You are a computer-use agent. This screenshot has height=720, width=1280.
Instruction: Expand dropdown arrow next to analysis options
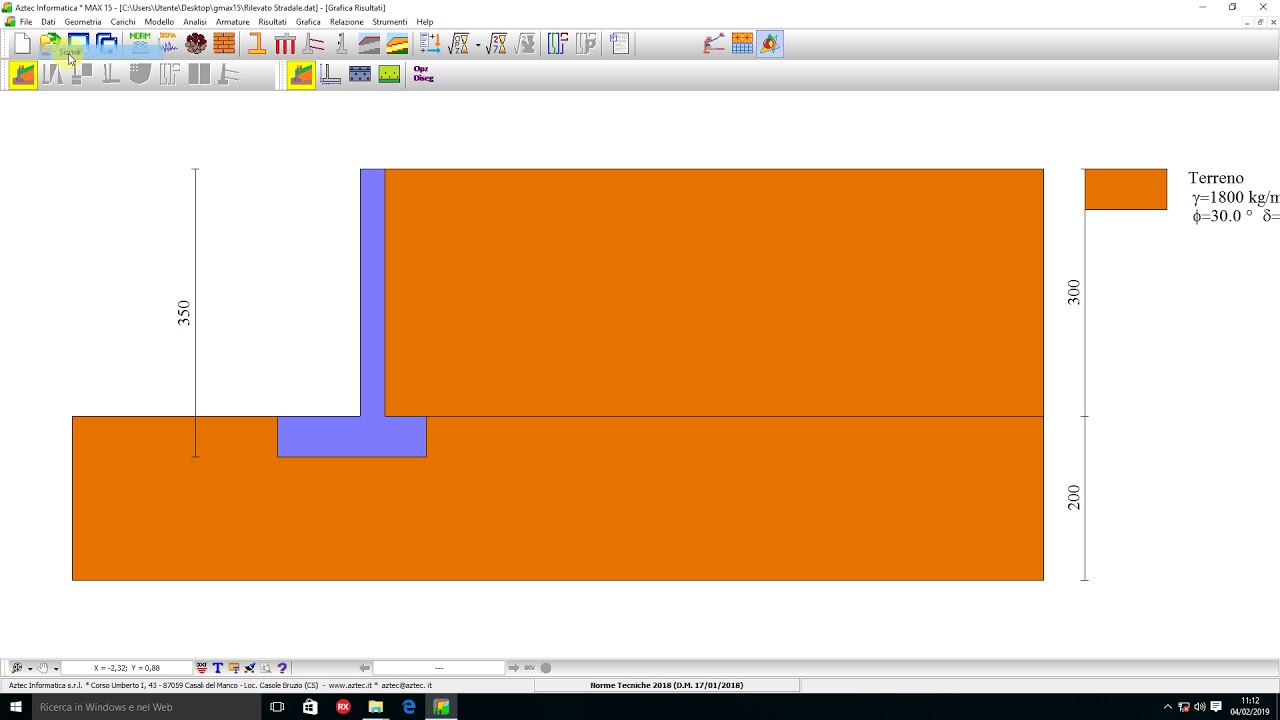(x=478, y=46)
